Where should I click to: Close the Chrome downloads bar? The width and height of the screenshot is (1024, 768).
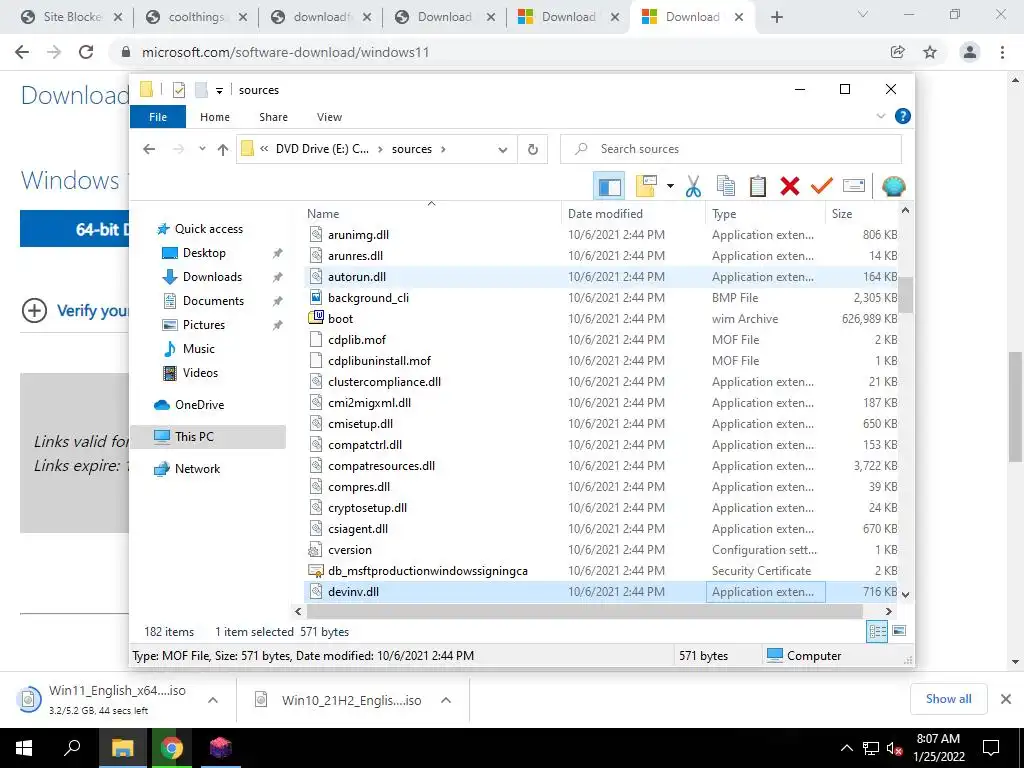1006,699
